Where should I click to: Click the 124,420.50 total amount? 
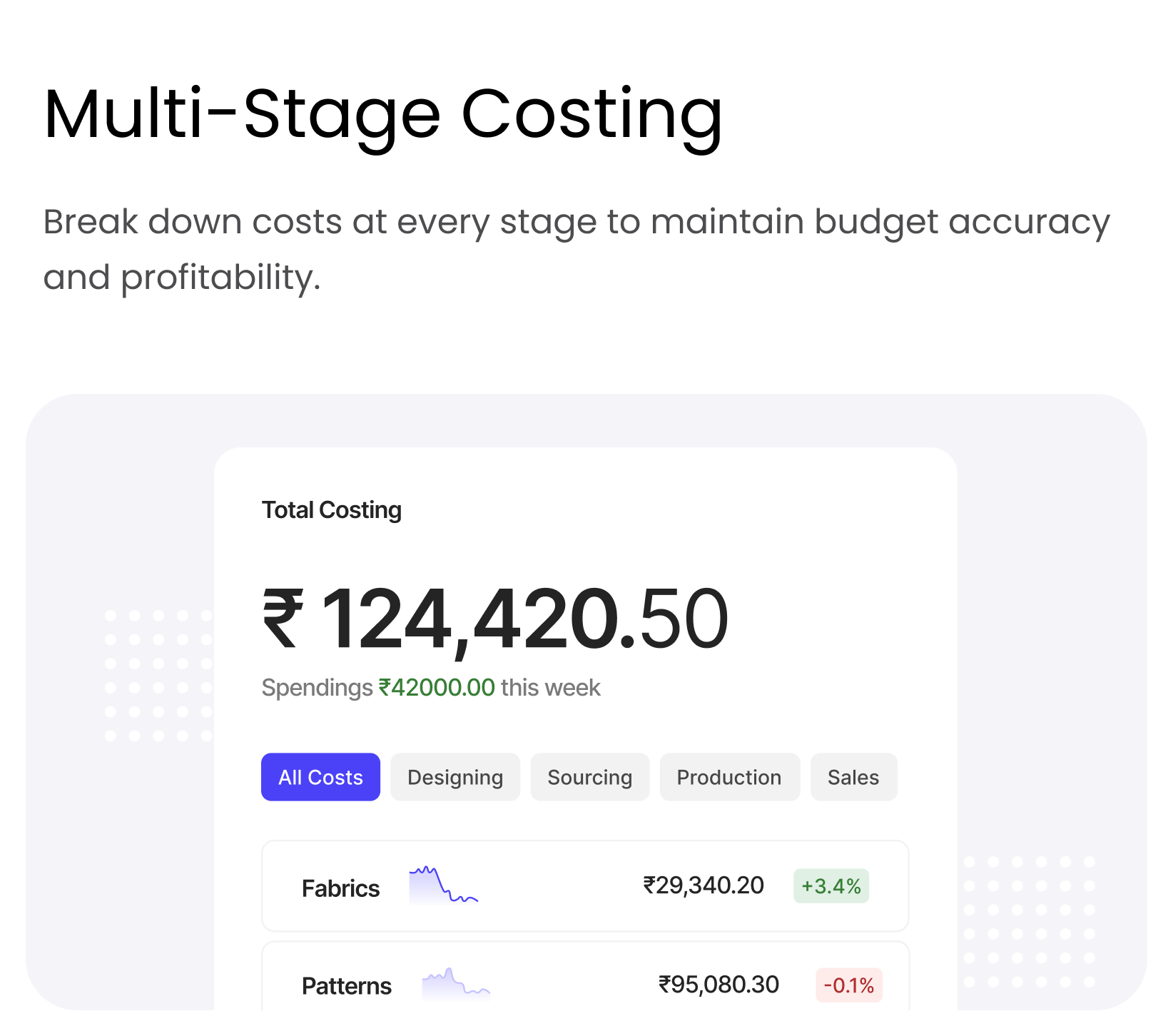pos(525,618)
